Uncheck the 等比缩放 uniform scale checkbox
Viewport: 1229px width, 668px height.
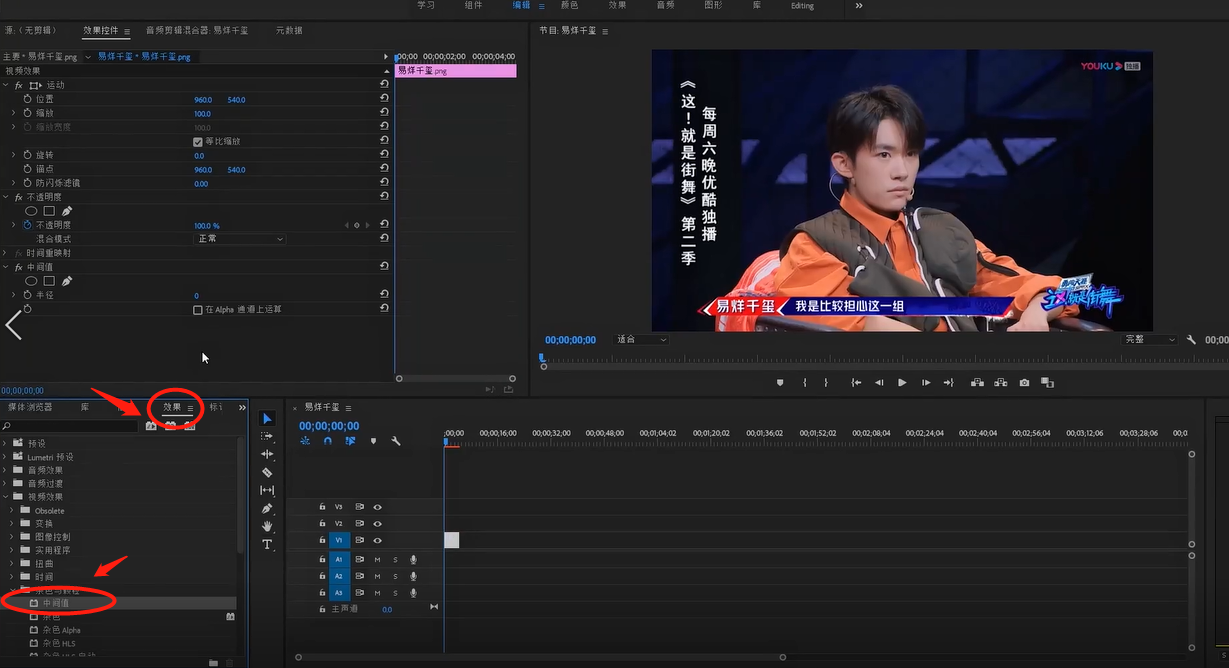pos(198,142)
